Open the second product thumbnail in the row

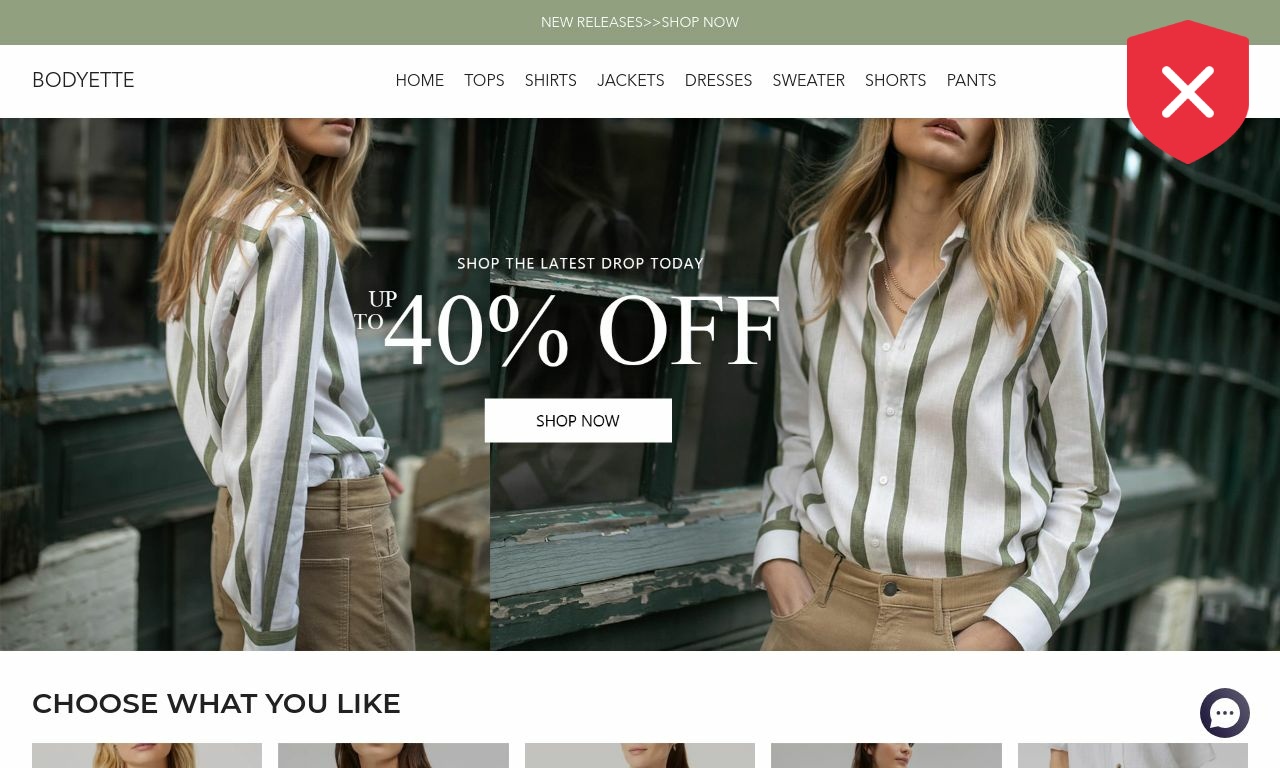point(393,755)
